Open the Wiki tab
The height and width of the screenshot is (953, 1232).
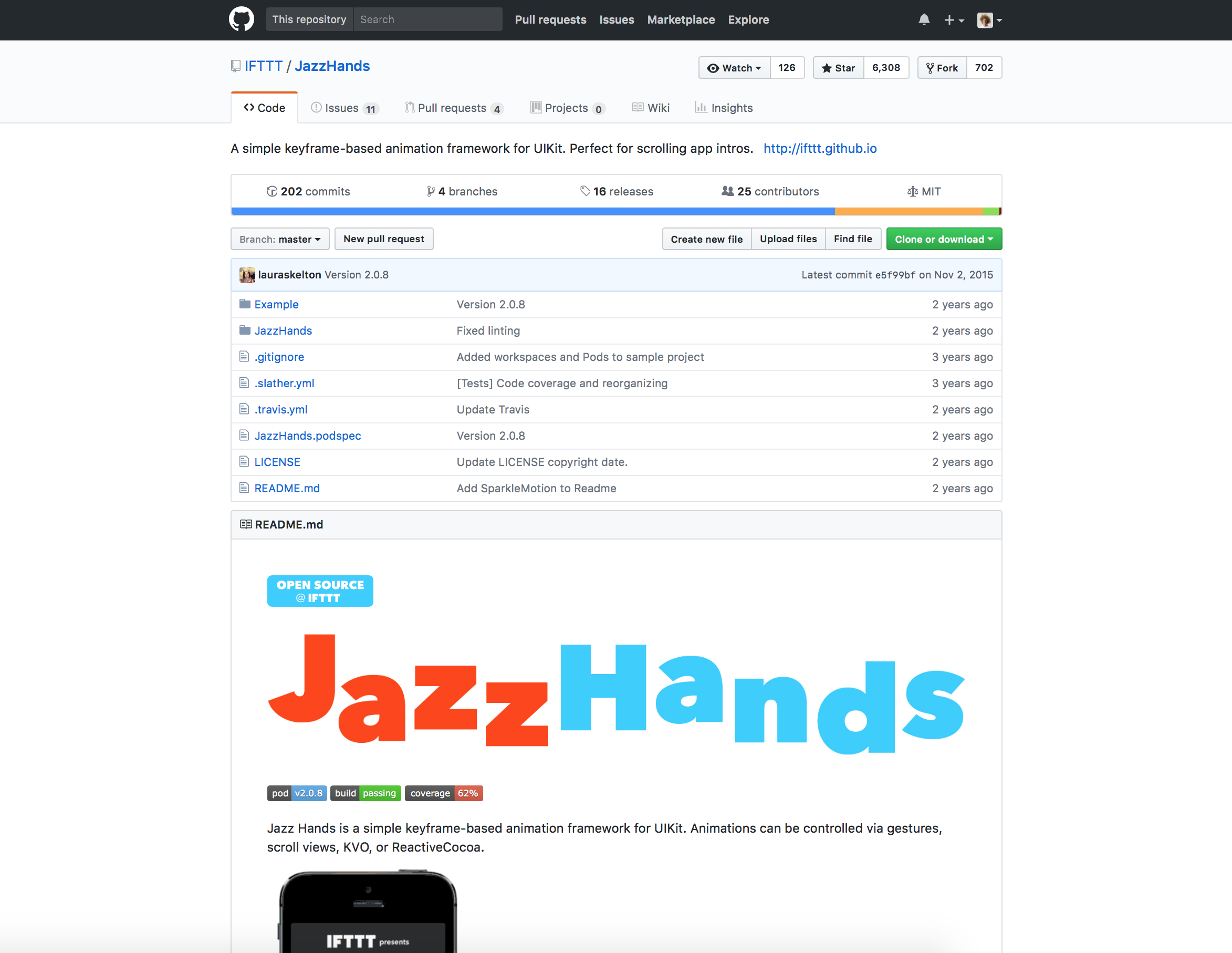click(651, 108)
